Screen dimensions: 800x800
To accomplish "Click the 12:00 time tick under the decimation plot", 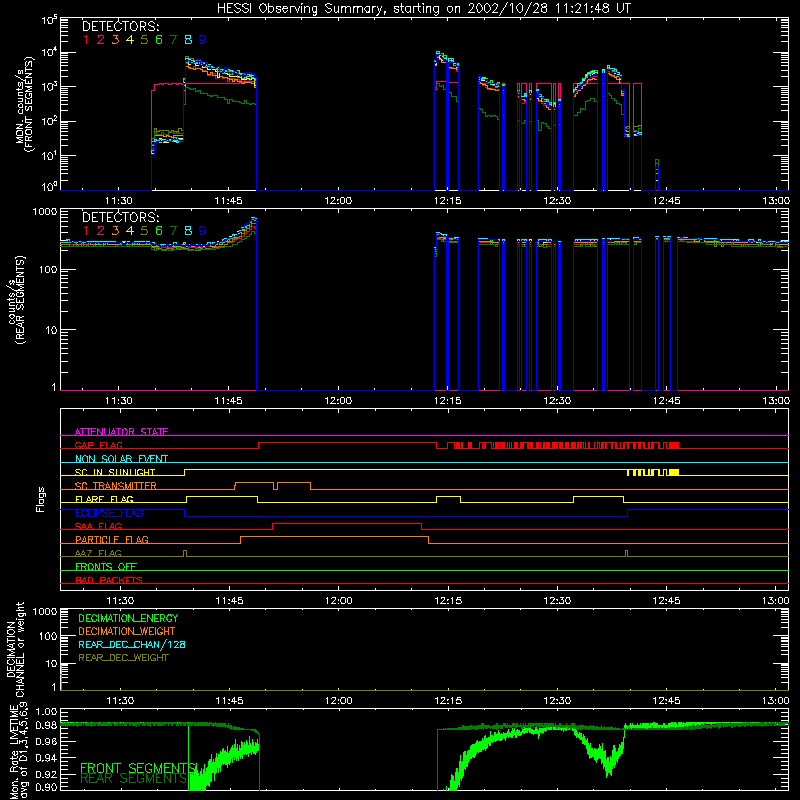I will pos(339,701).
